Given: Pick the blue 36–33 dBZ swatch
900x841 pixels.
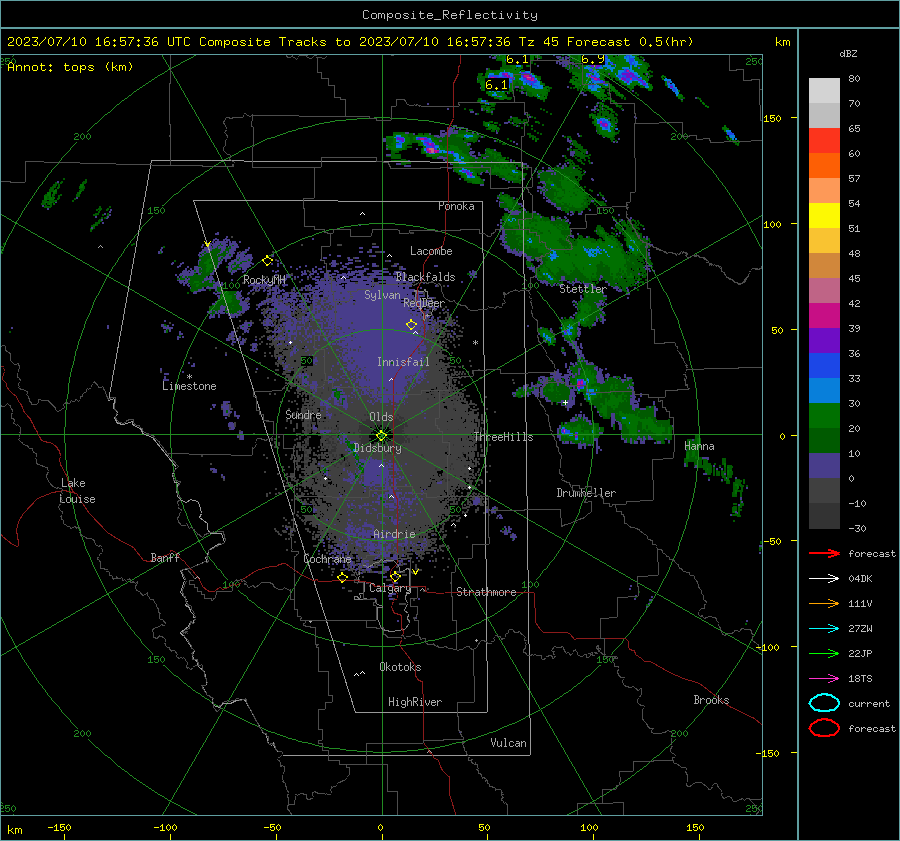Looking at the screenshot, I should (x=824, y=366).
